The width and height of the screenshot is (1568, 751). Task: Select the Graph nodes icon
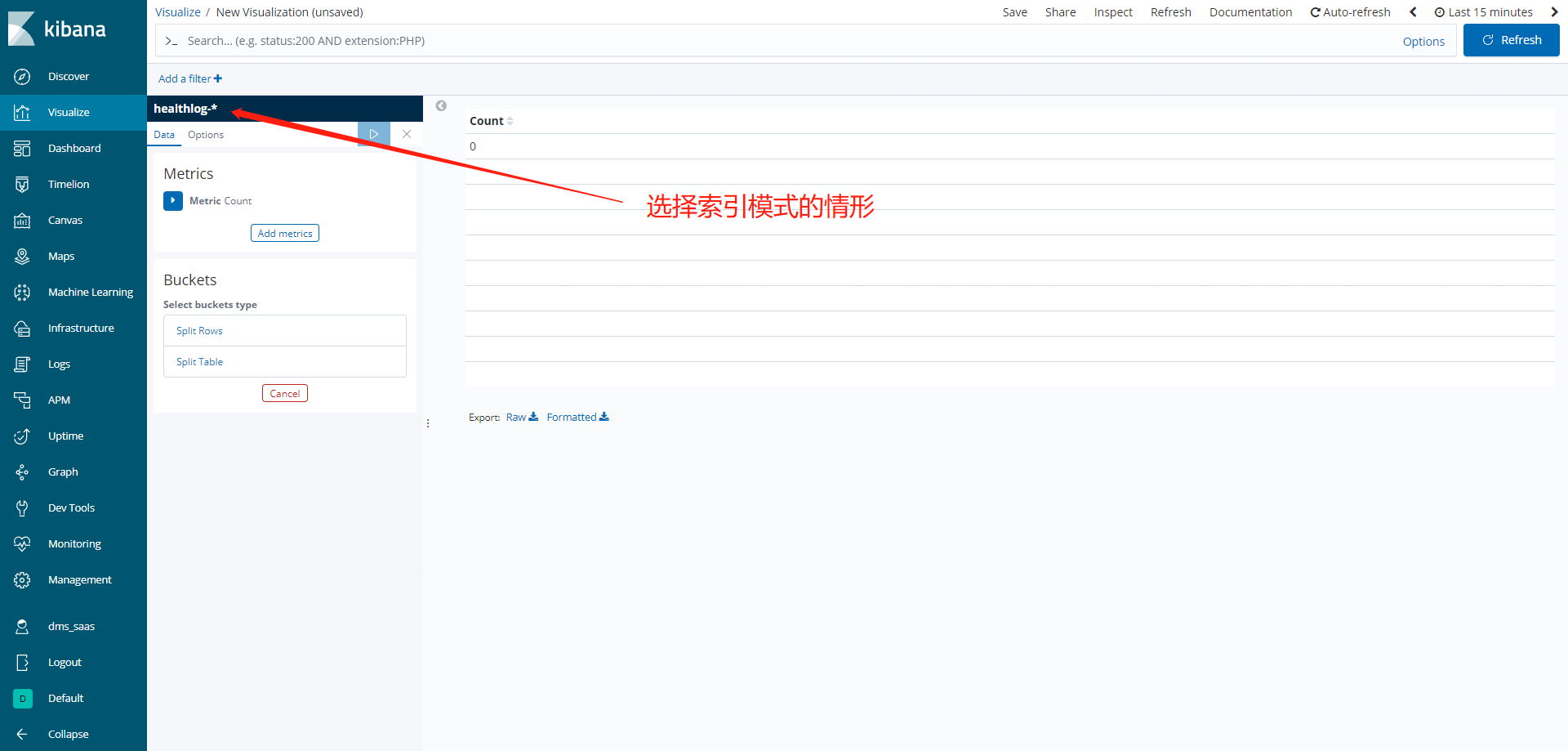[x=22, y=472]
